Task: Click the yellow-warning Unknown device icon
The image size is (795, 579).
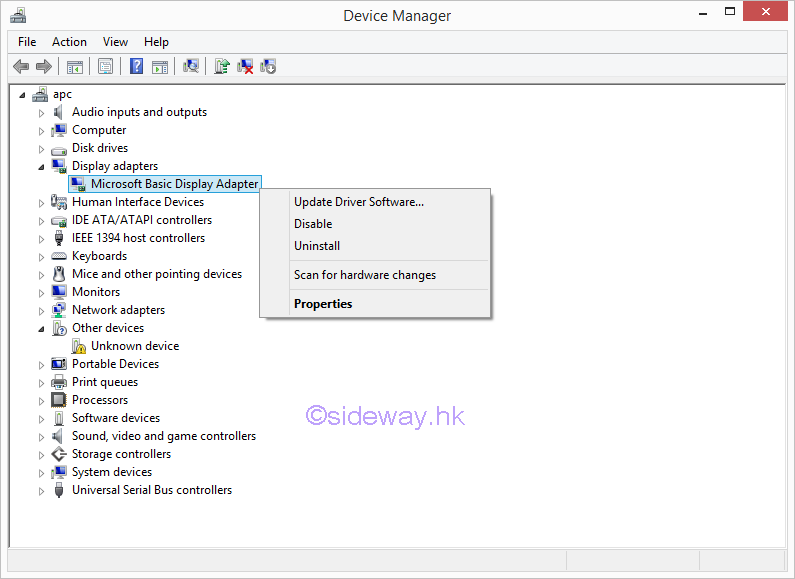Action: [x=79, y=346]
